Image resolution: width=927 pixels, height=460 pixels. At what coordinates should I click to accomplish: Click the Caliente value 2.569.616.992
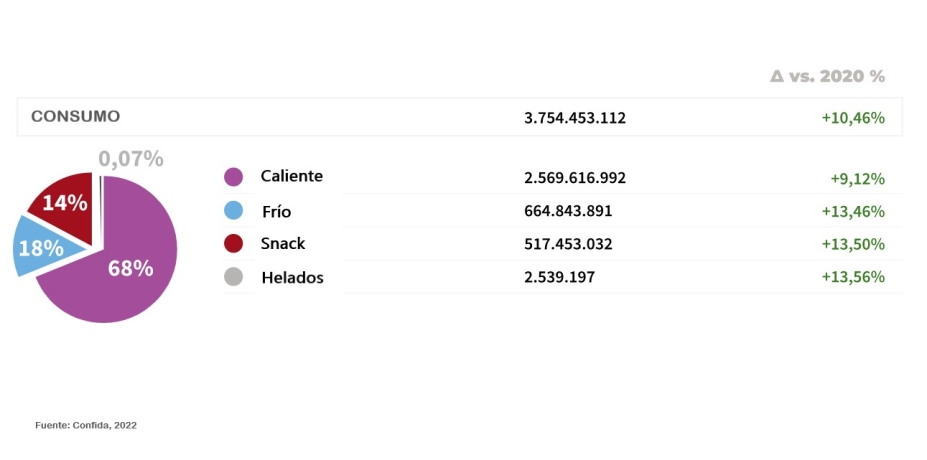click(x=575, y=178)
